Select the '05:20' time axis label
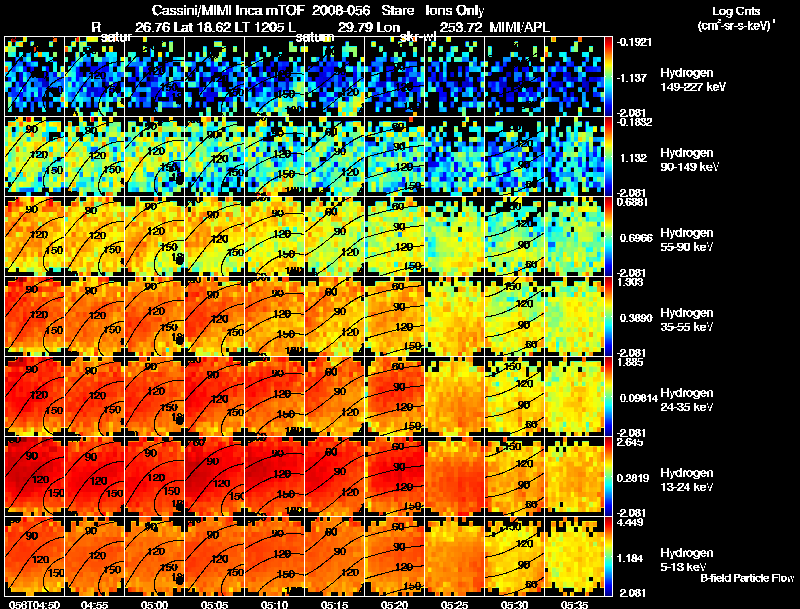800x609 pixels. coord(394,604)
